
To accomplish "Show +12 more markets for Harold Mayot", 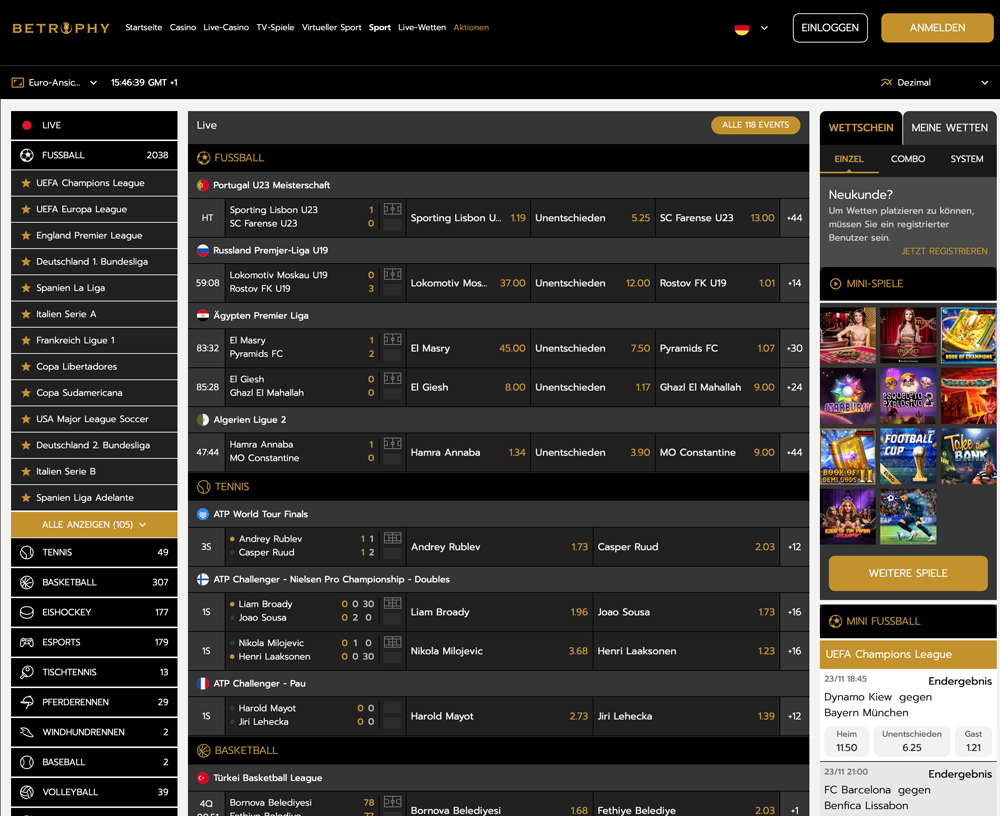I will pyautogui.click(x=794, y=716).
